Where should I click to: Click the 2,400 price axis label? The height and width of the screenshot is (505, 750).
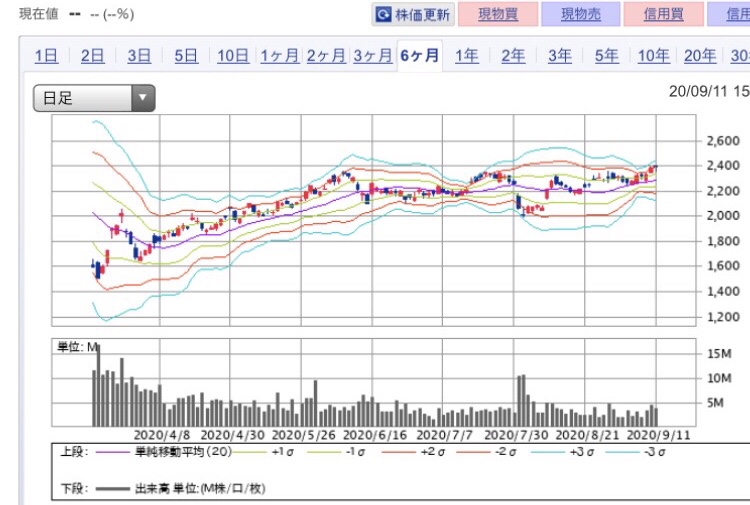point(723,165)
